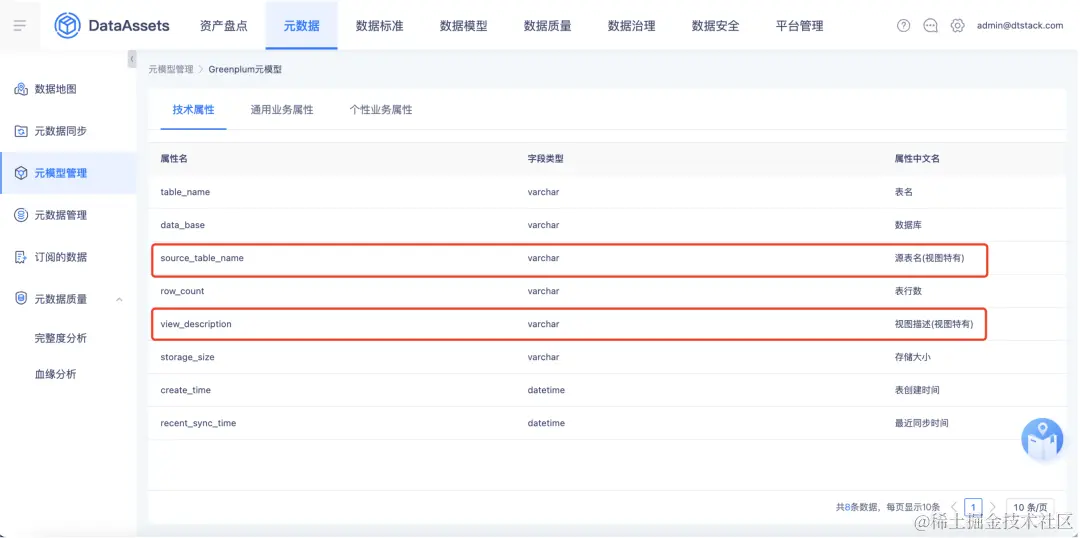Select the recent_sync_time cell
This screenshot has height=538, width=1080.
198,423
